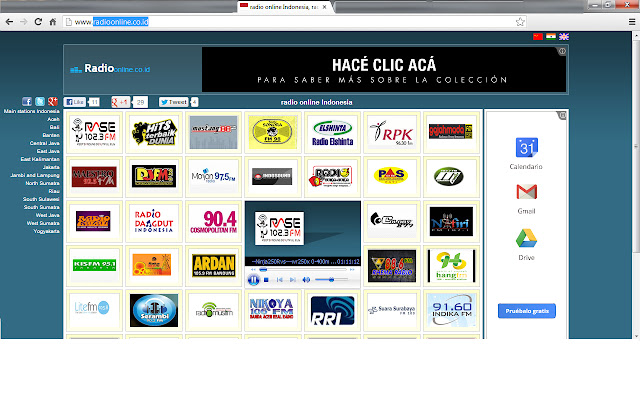Bookmark the page with the star icon
The width and height of the screenshot is (640, 400).
click(520, 22)
